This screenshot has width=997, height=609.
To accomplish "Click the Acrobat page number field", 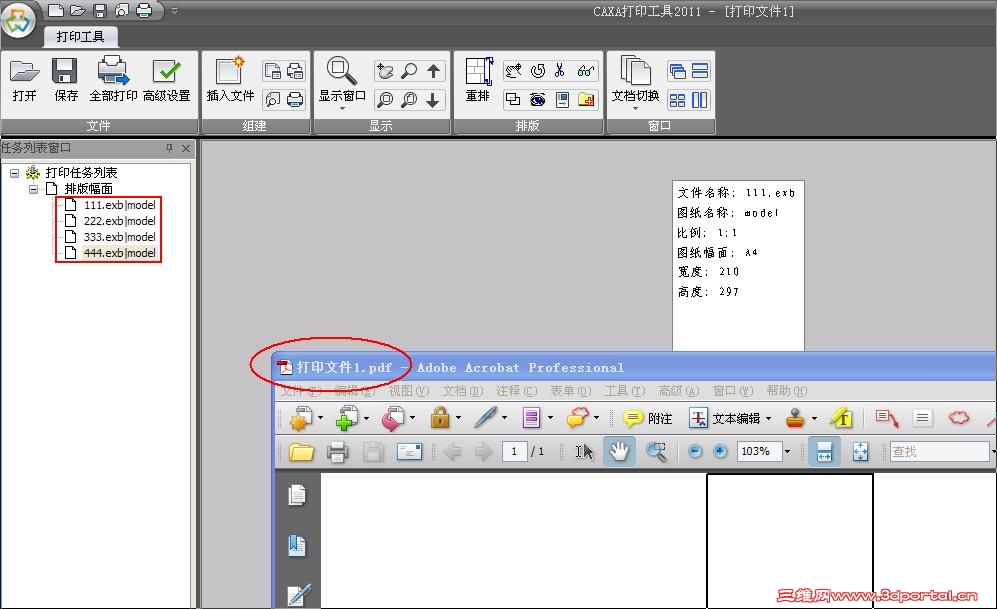I will click(514, 451).
